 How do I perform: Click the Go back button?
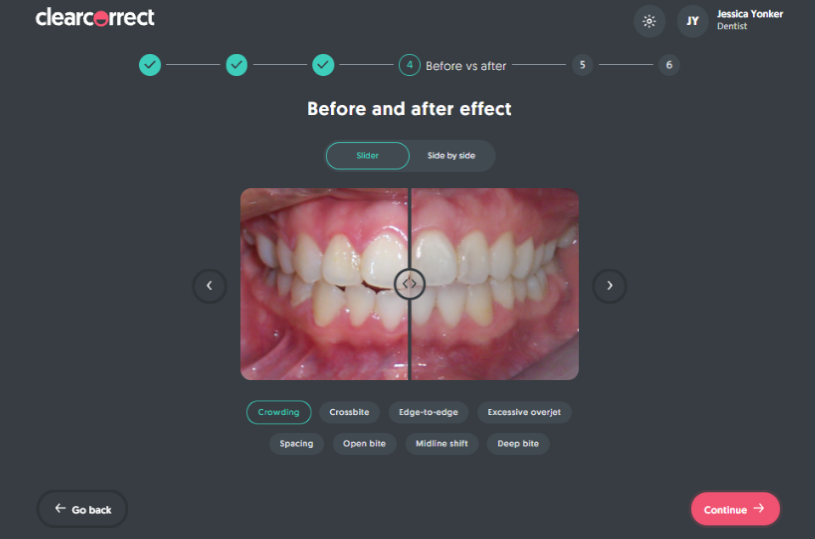(82, 509)
